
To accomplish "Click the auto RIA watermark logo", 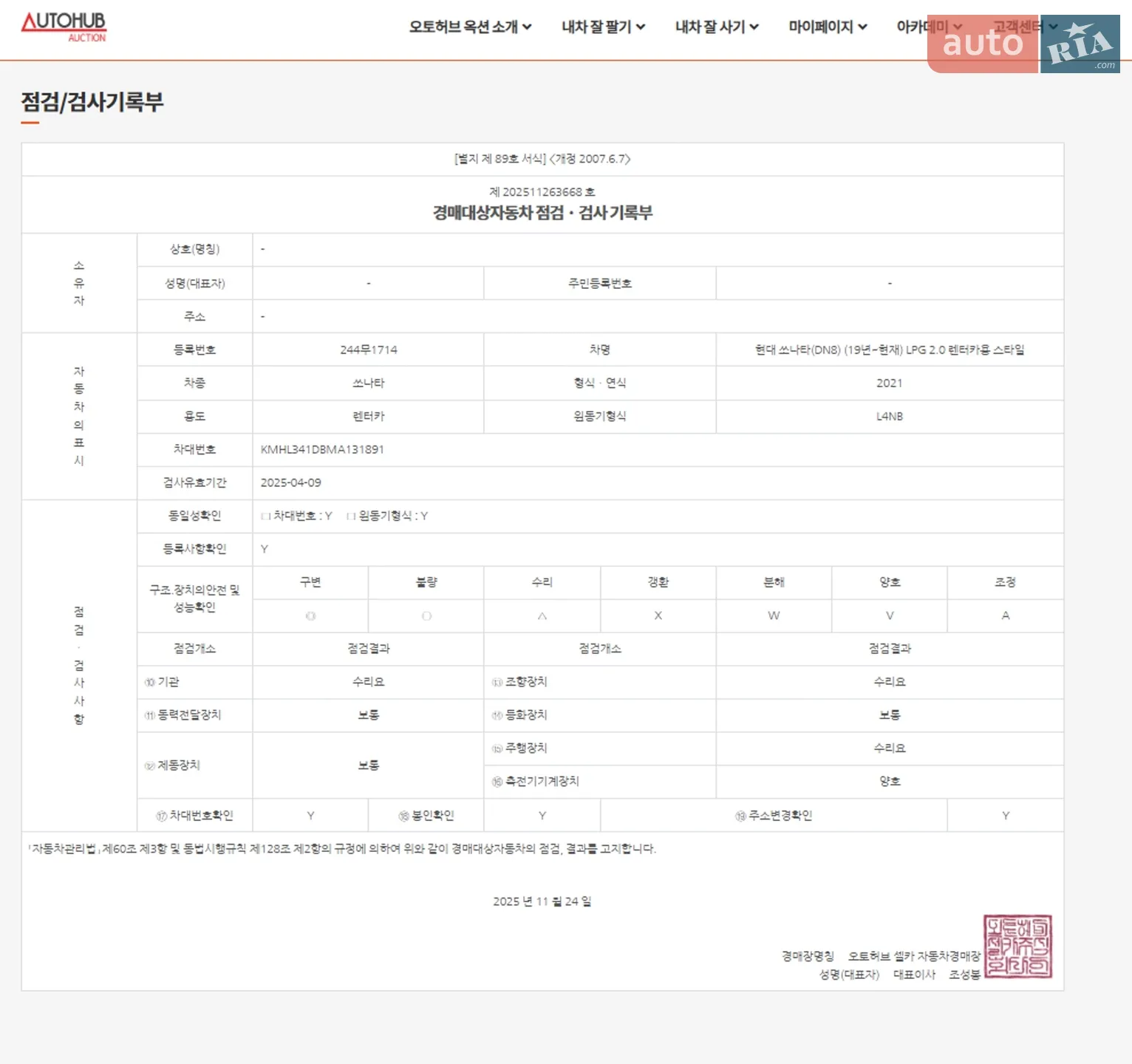I will [x=1023, y=44].
